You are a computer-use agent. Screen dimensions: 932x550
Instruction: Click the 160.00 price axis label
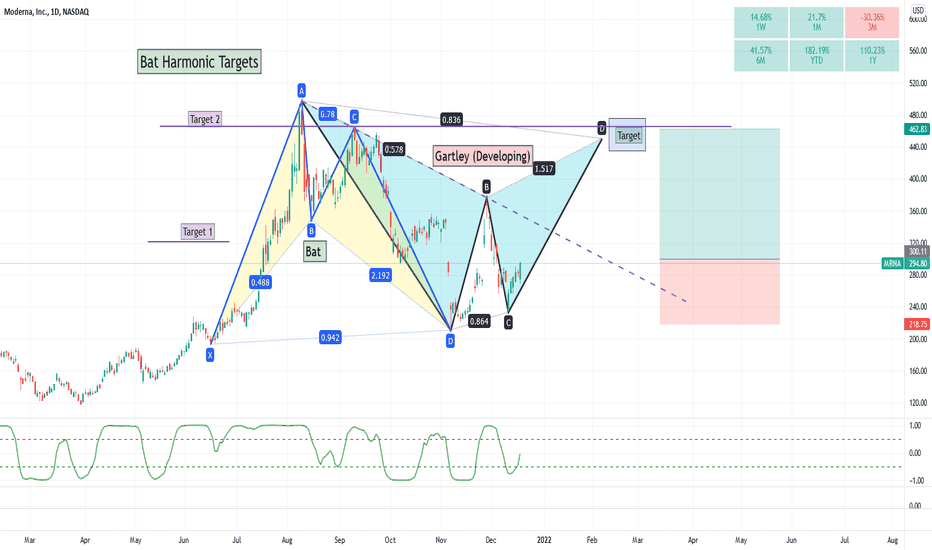tap(918, 371)
